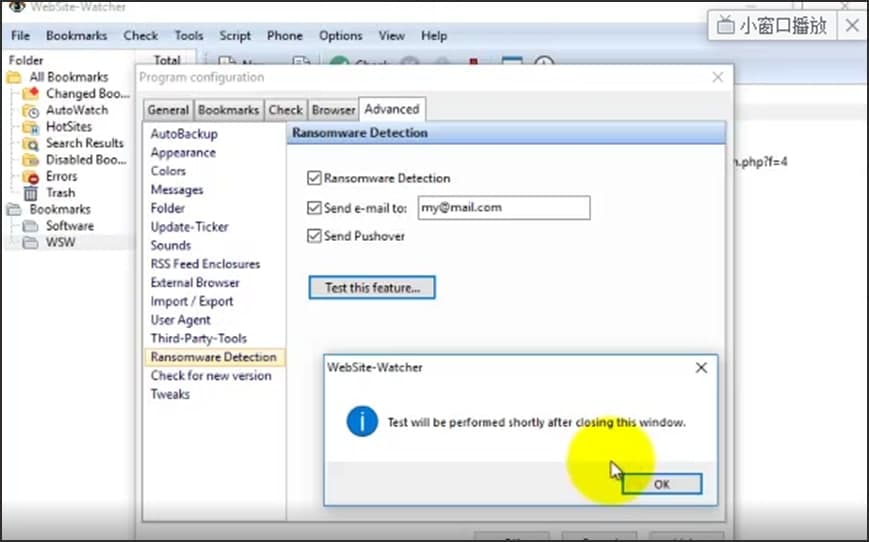Switch to the General tab
869x542 pixels.
click(168, 110)
